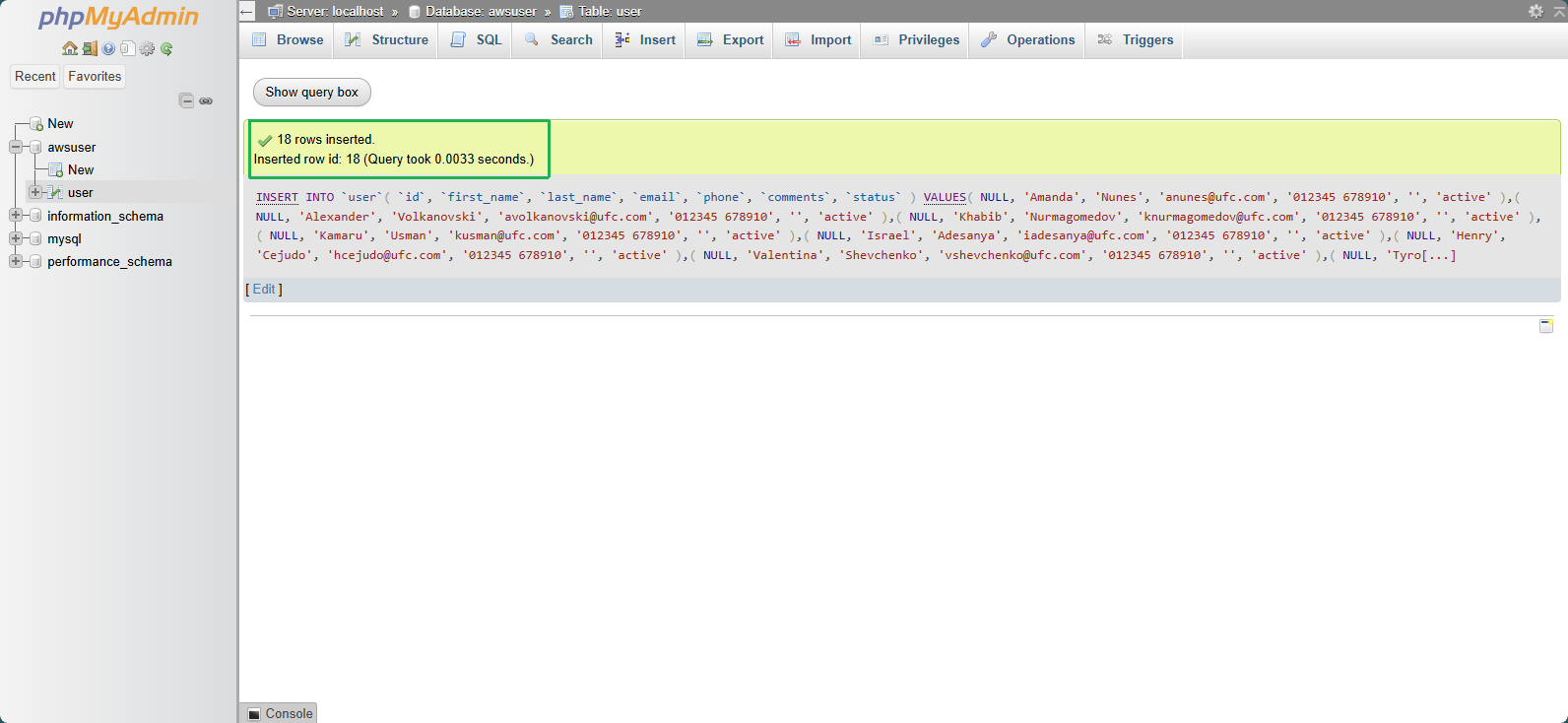
Task: Open the Import tab
Action: coord(817,40)
